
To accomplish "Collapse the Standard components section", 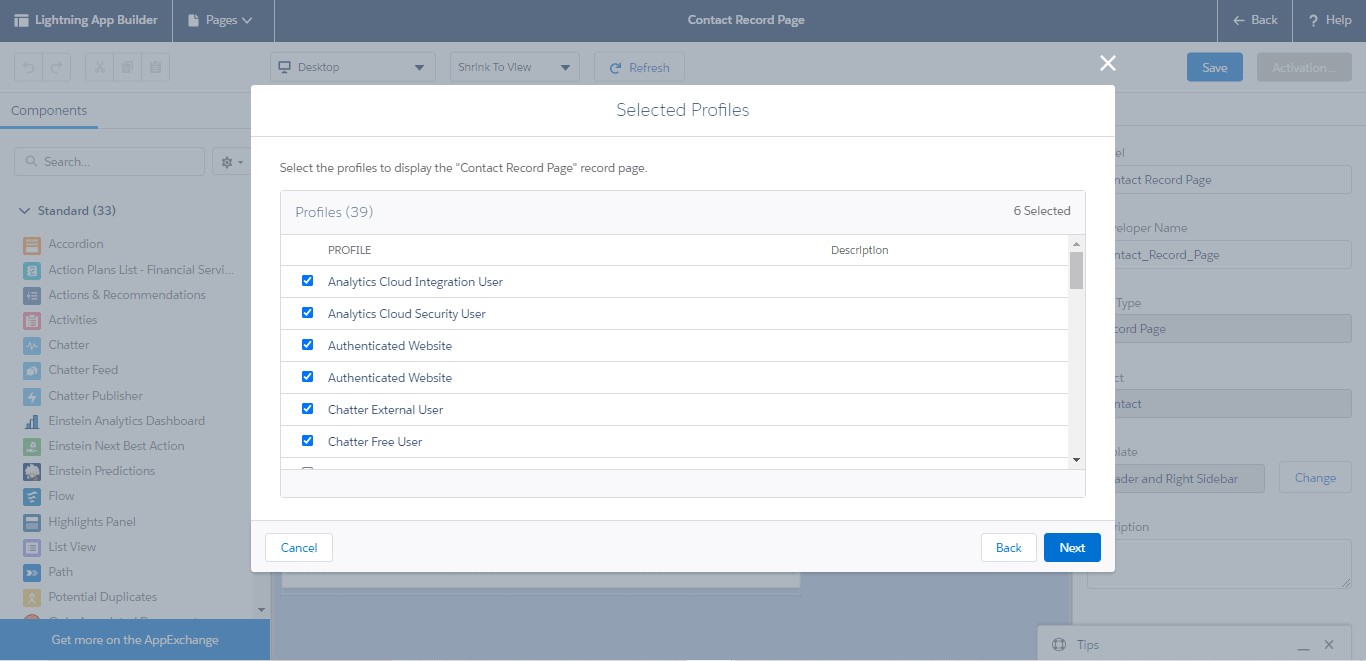I will pos(24,210).
